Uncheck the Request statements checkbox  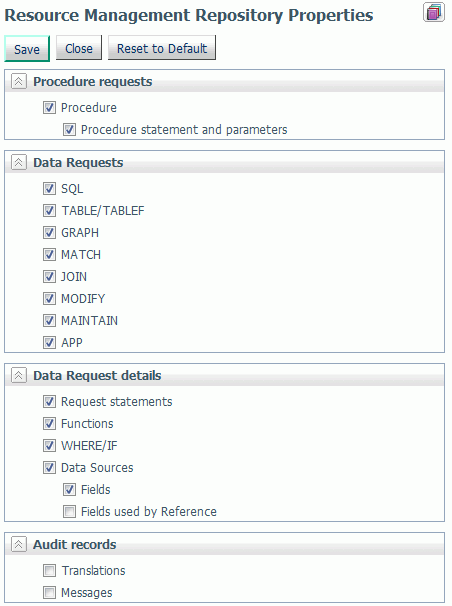pos(49,402)
